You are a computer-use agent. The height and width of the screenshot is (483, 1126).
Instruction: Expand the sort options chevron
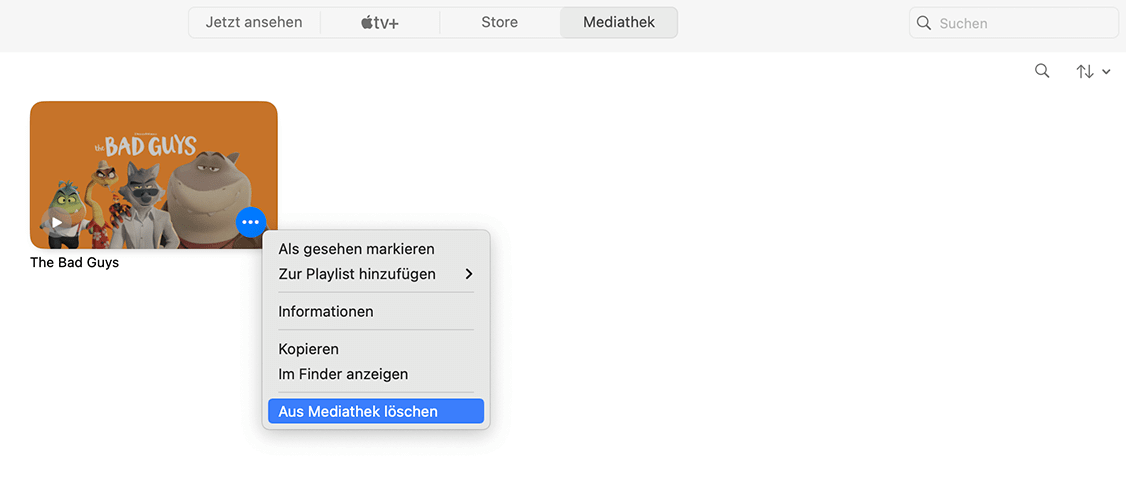point(1106,72)
